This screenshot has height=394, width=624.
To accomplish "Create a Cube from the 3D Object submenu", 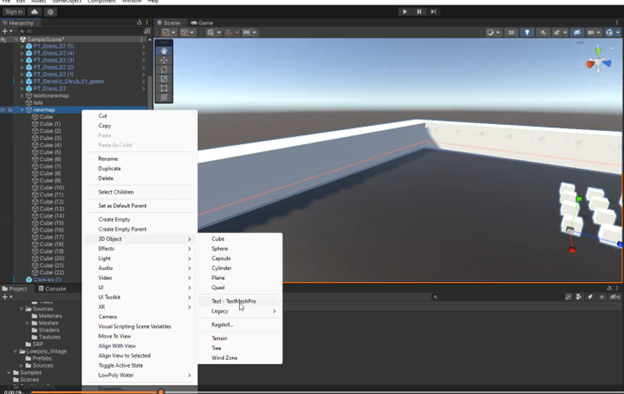I will (218, 239).
